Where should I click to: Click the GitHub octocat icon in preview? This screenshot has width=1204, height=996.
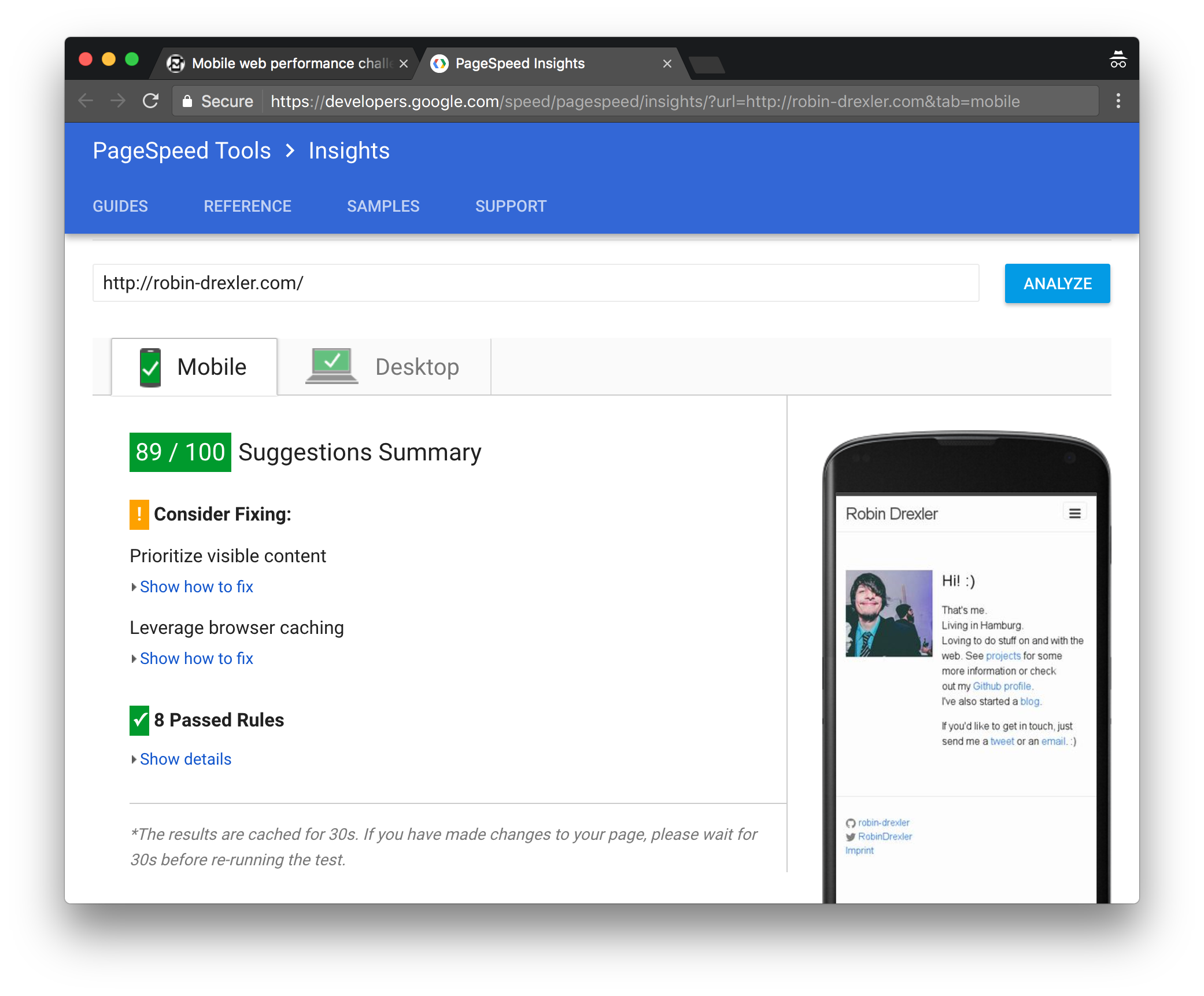[850, 823]
